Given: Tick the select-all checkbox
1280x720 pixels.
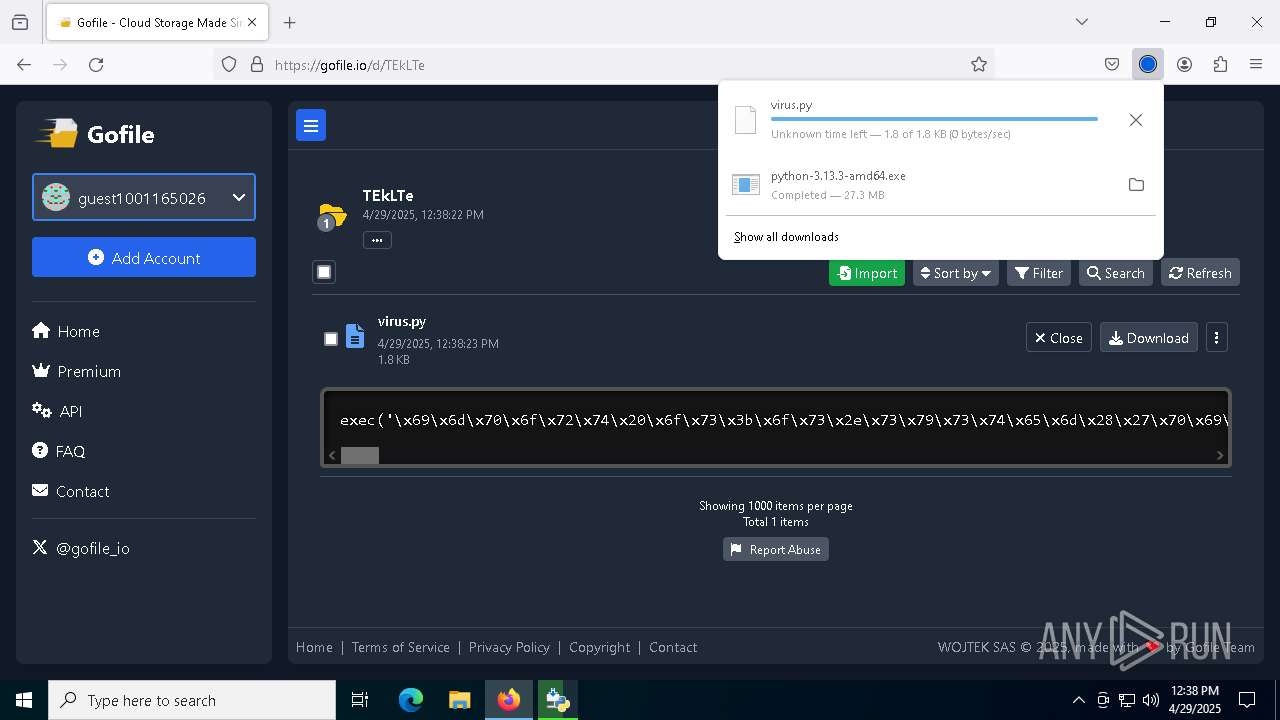Looking at the screenshot, I should coord(324,272).
